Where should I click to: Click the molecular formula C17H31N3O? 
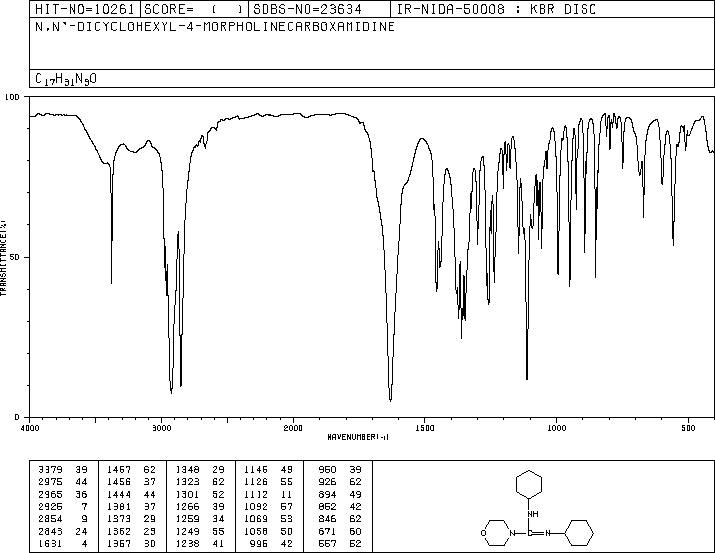[66, 79]
